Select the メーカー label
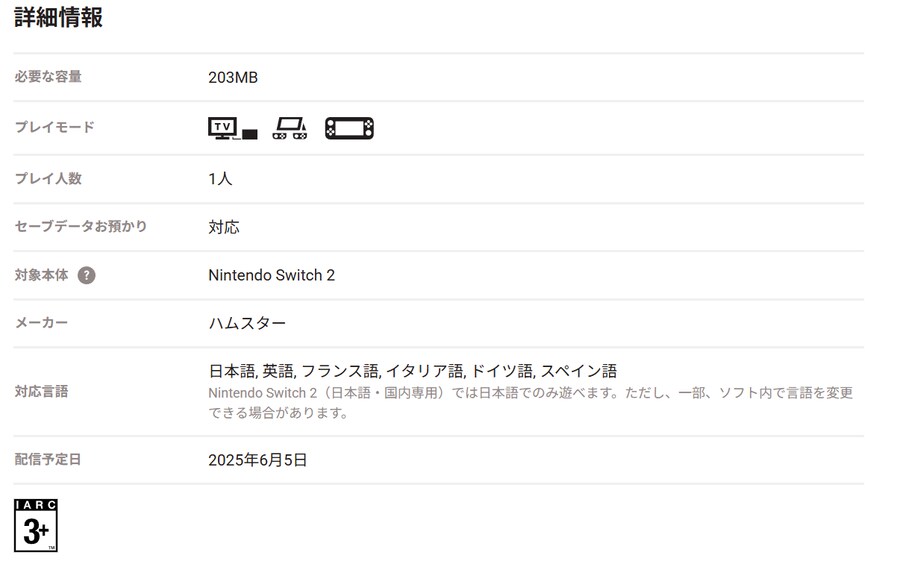Viewport: 900px width, 561px height. [x=41, y=323]
